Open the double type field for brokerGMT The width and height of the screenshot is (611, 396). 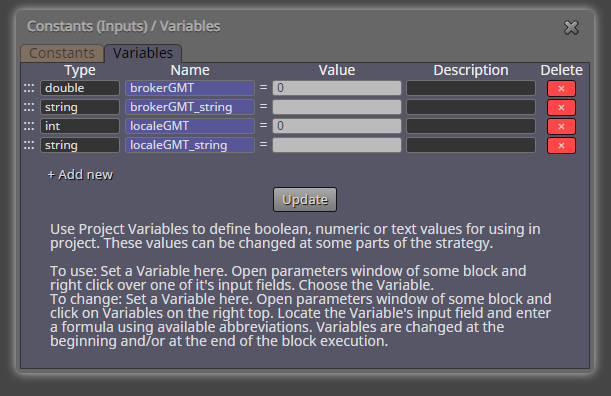pyautogui.click(x=80, y=88)
